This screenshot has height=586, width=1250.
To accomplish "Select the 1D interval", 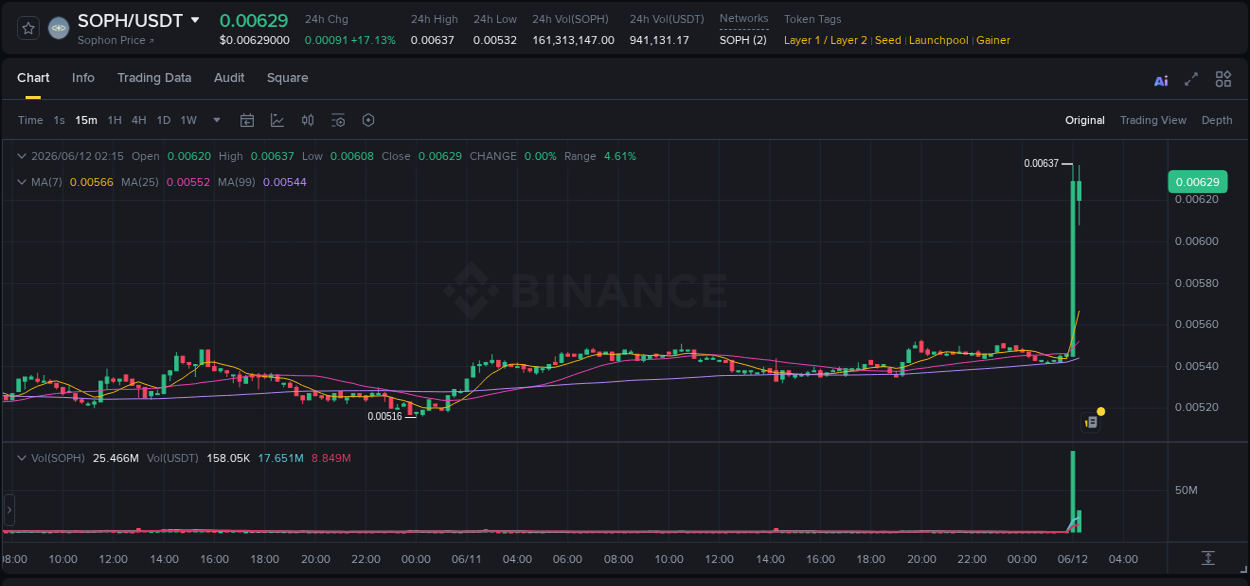I will [163, 120].
